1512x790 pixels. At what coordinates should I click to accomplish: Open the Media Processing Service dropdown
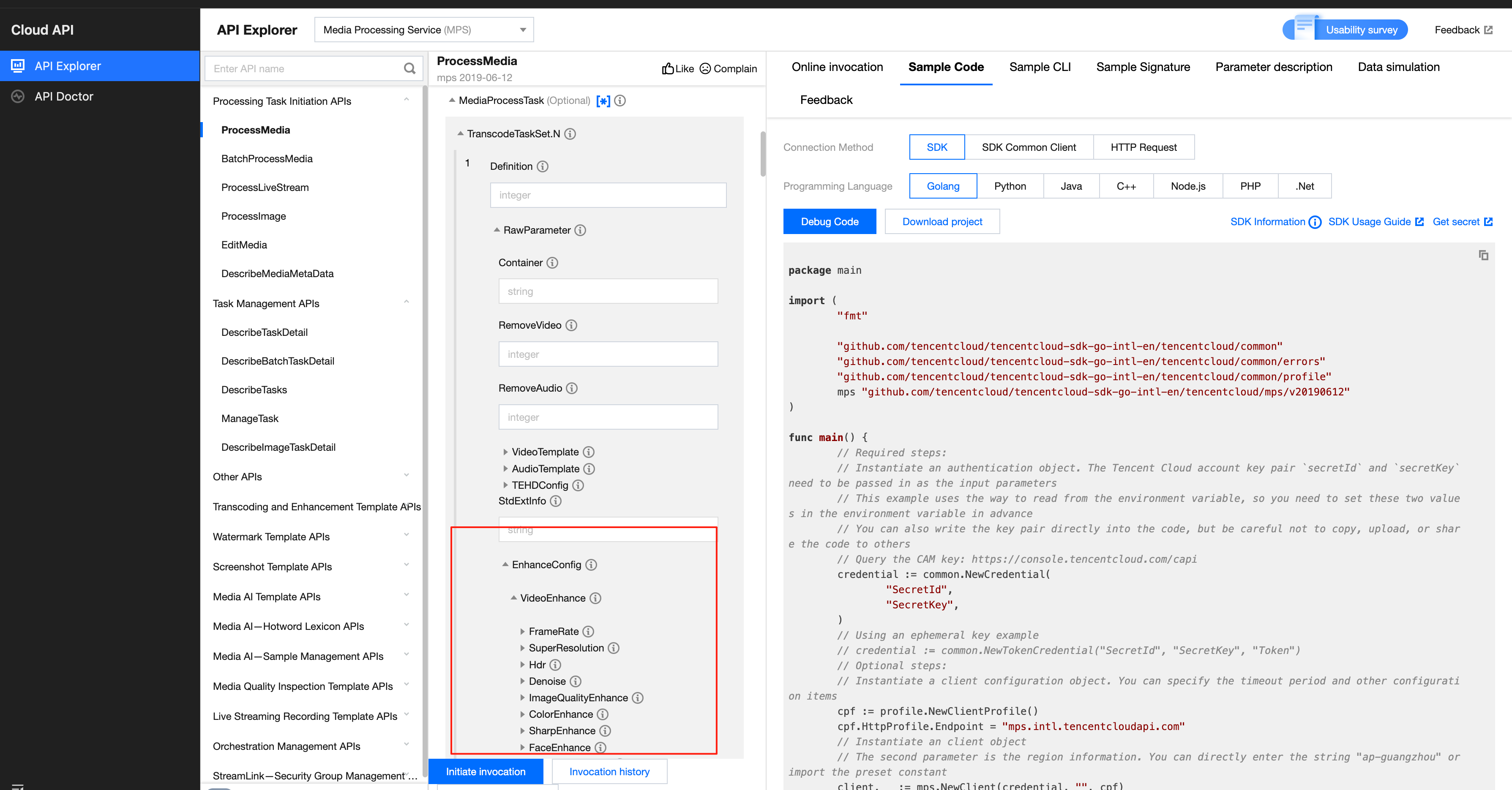click(423, 30)
